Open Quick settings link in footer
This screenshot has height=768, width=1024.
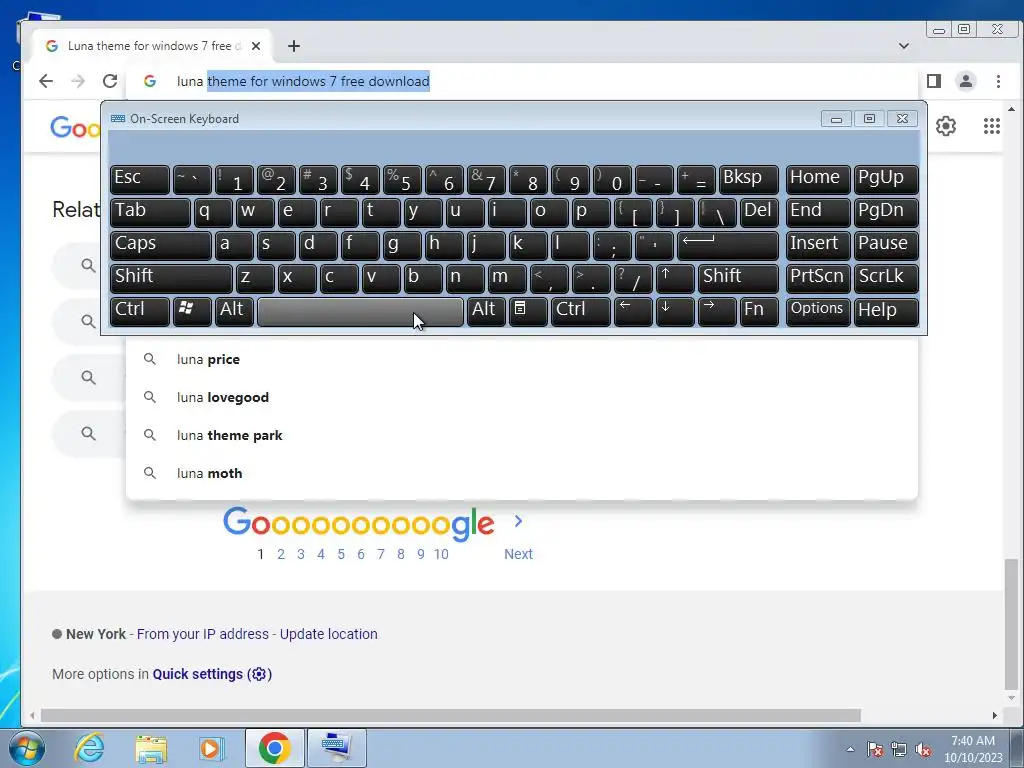pos(212,674)
